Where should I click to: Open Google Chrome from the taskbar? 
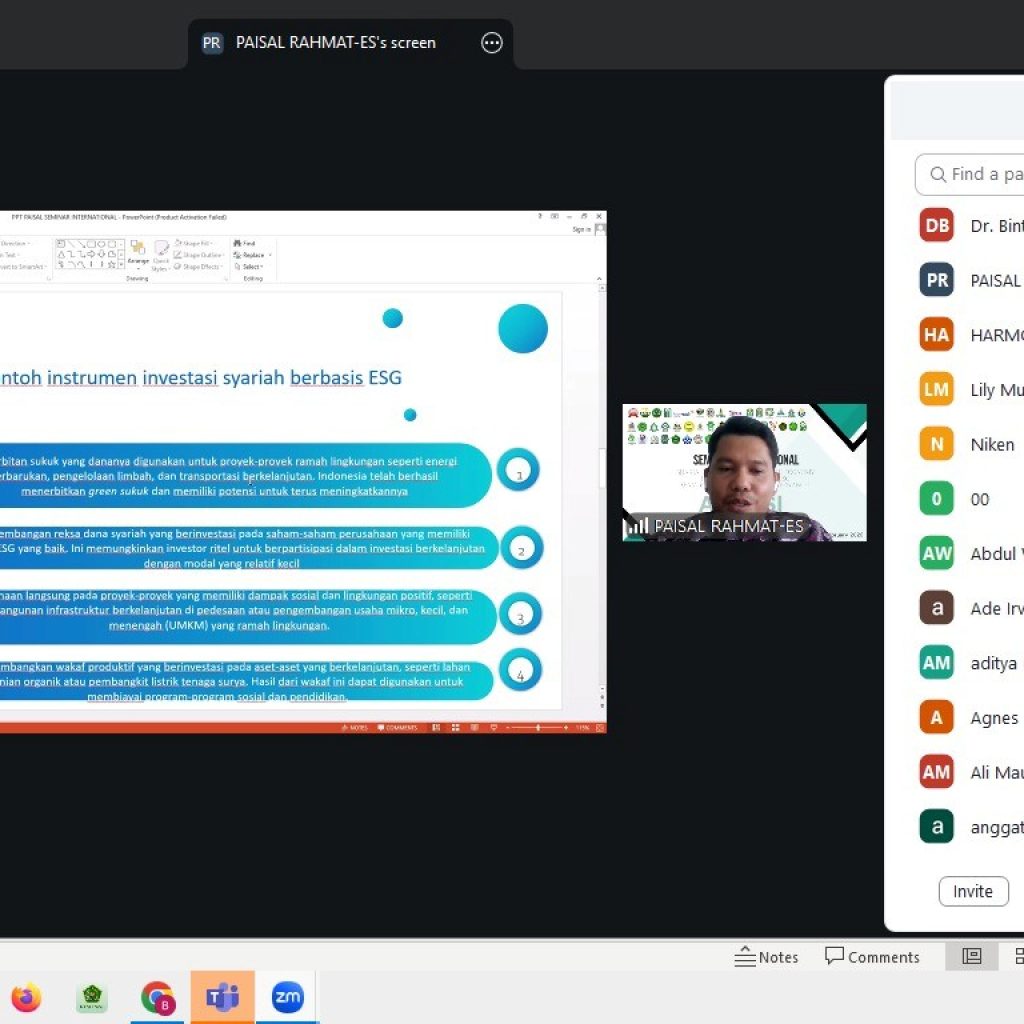(157, 997)
